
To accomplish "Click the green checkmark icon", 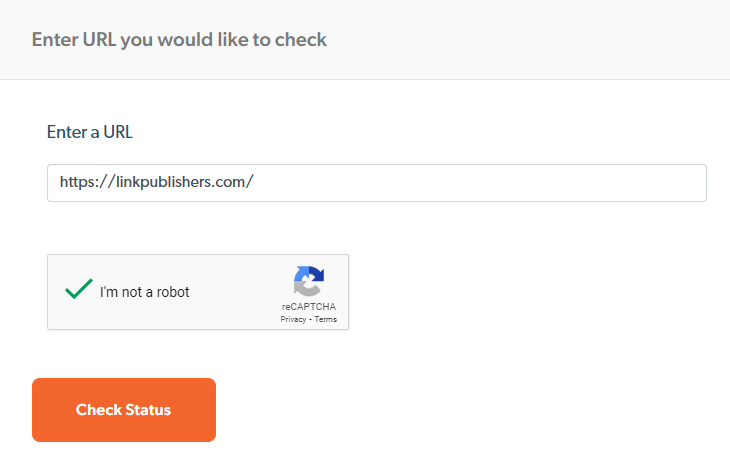I will (78, 290).
